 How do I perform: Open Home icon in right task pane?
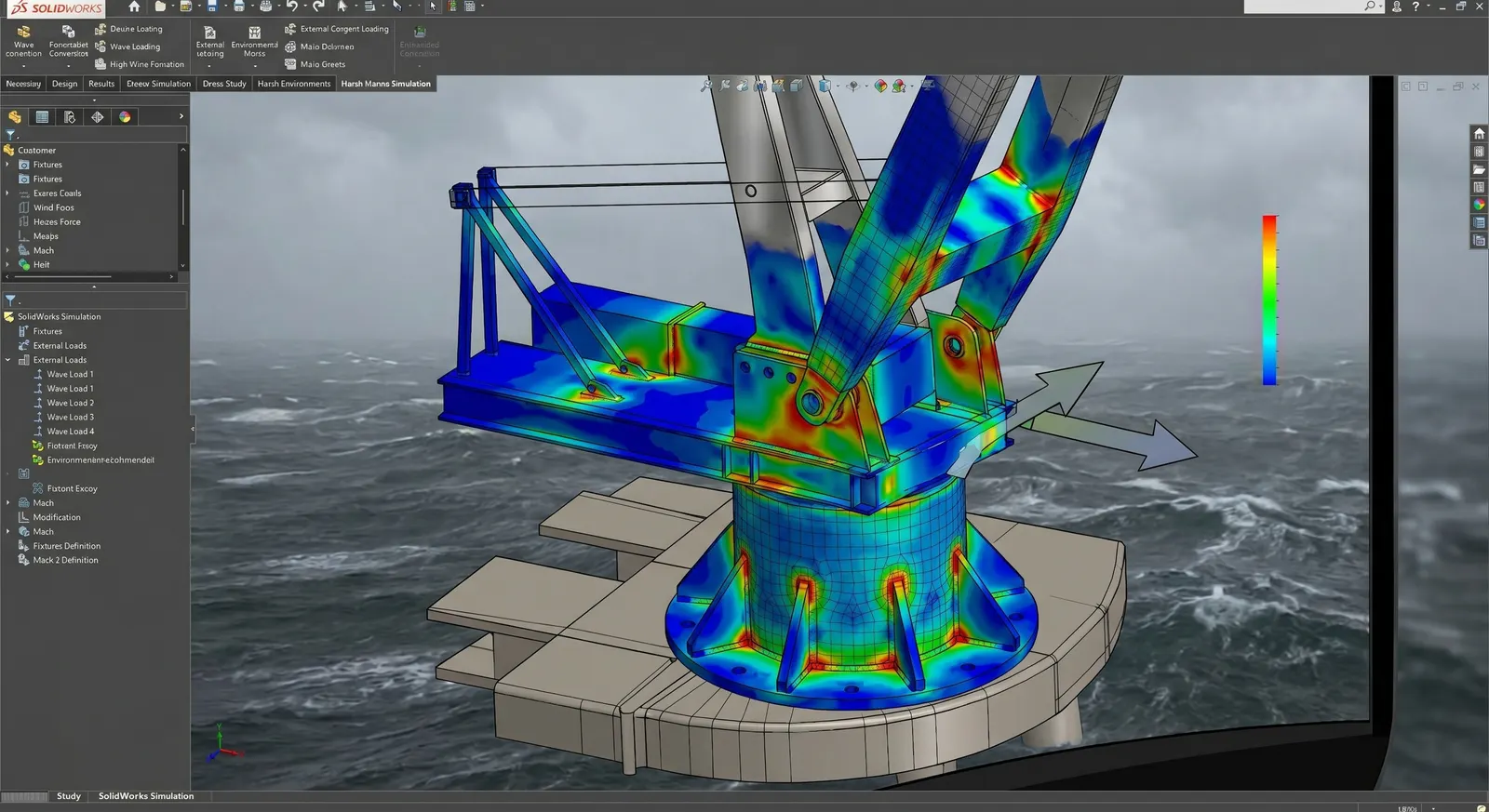tap(1479, 133)
